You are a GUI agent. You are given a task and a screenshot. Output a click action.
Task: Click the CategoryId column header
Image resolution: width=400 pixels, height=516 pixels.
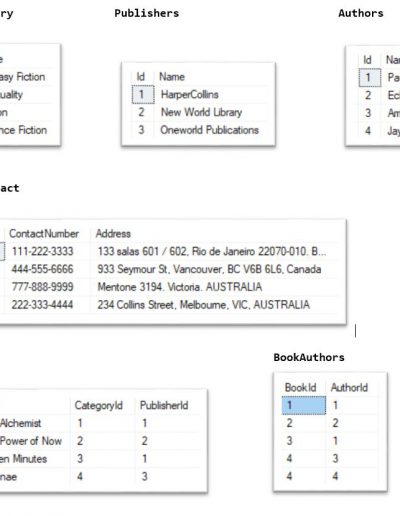tap(99, 405)
